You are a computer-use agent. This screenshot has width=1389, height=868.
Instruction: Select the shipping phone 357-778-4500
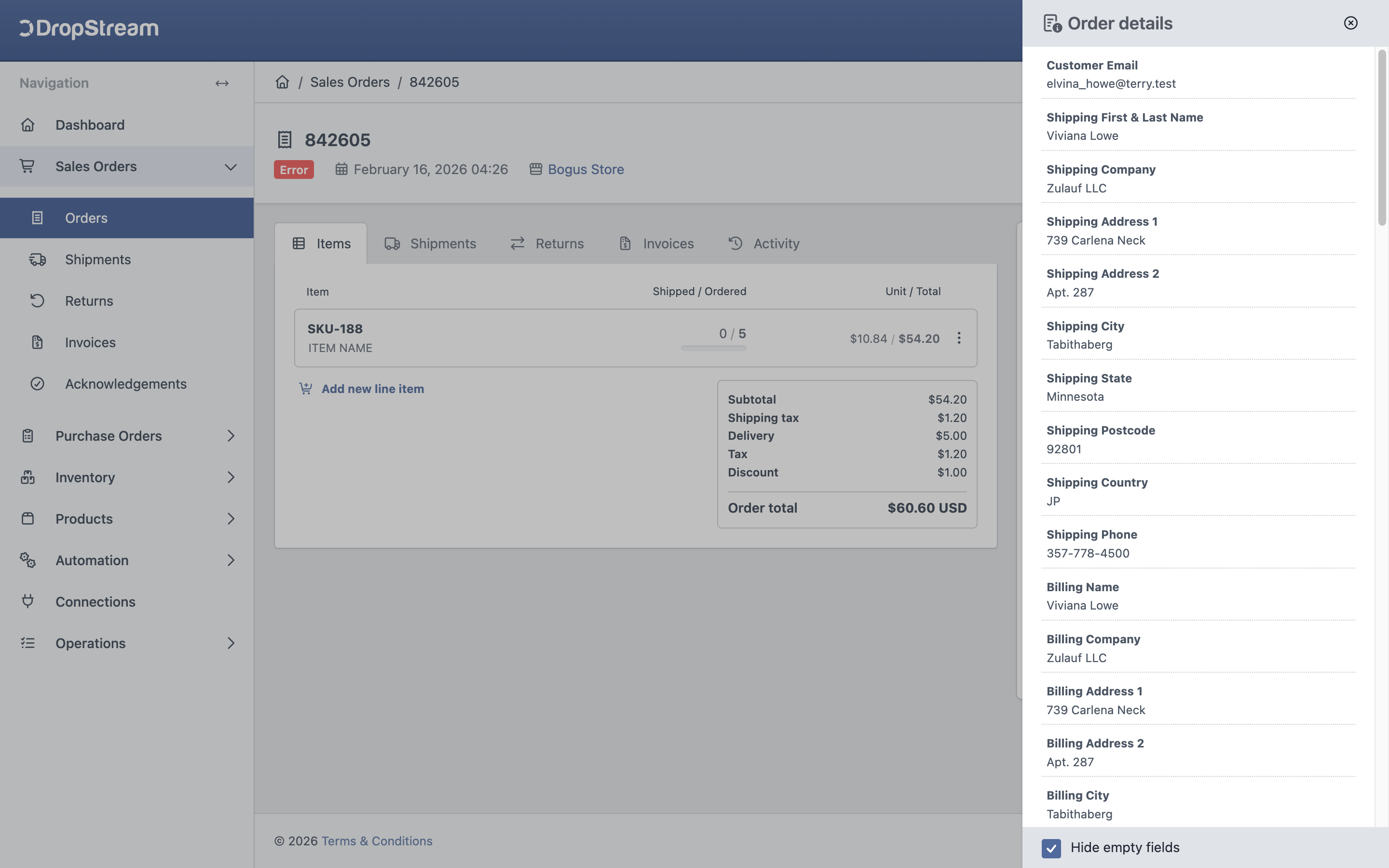(x=1088, y=554)
